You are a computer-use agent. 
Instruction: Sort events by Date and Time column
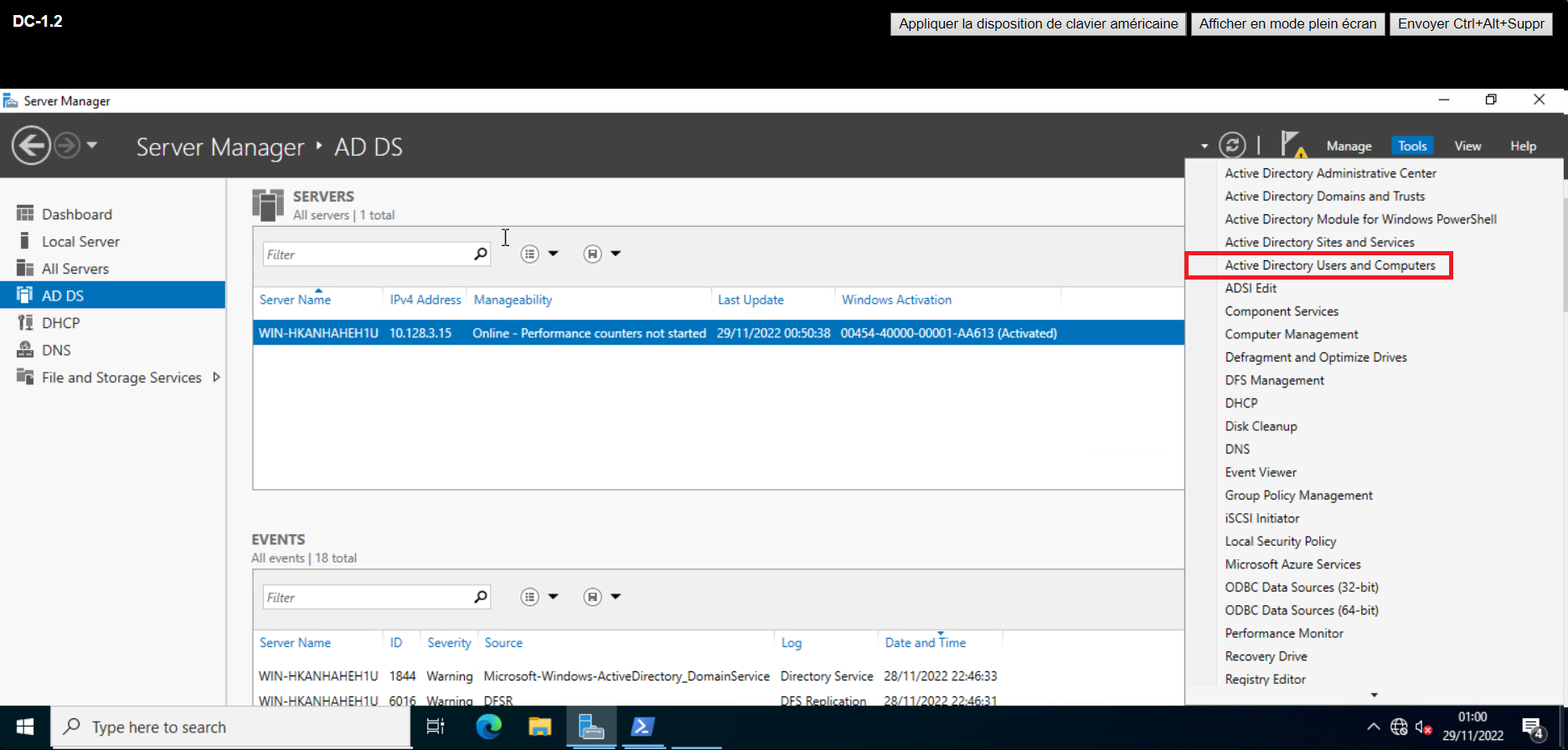click(926, 643)
